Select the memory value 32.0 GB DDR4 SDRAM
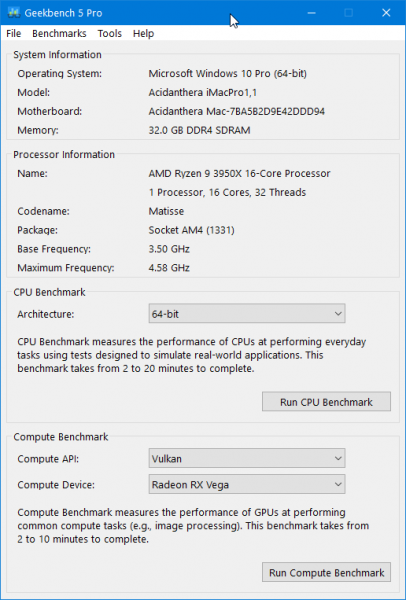Image resolution: width=406 pixels, height=600 pixels. (x=199, y=130)
